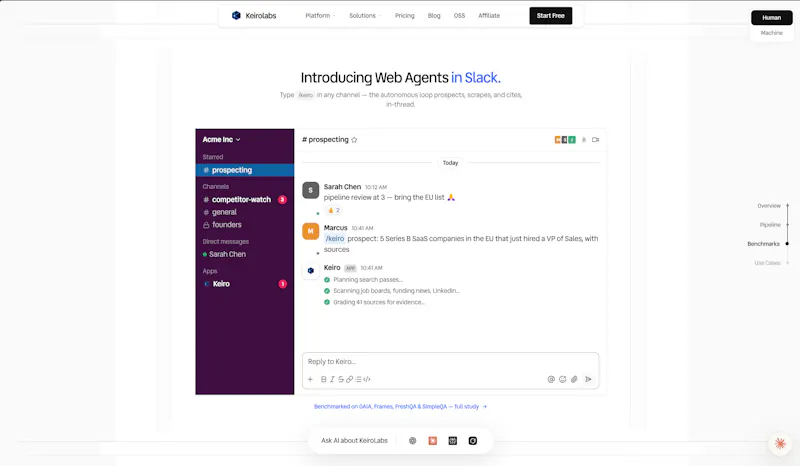The image size is (800, 466).
Task: Expand the Acme Inc workspace menu
Action: (x=221, y=139)
